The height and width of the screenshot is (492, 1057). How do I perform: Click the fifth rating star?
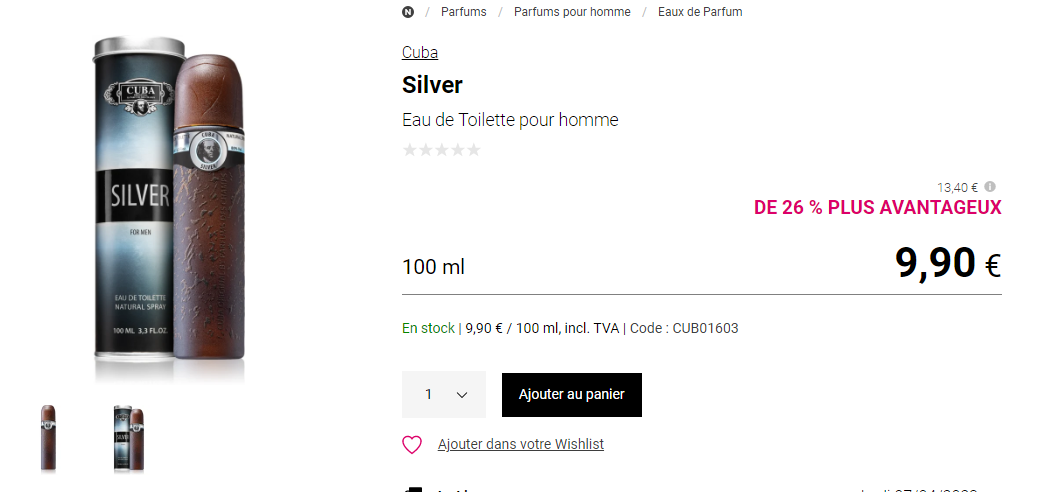pyautogui.click(x=474, y=150)
